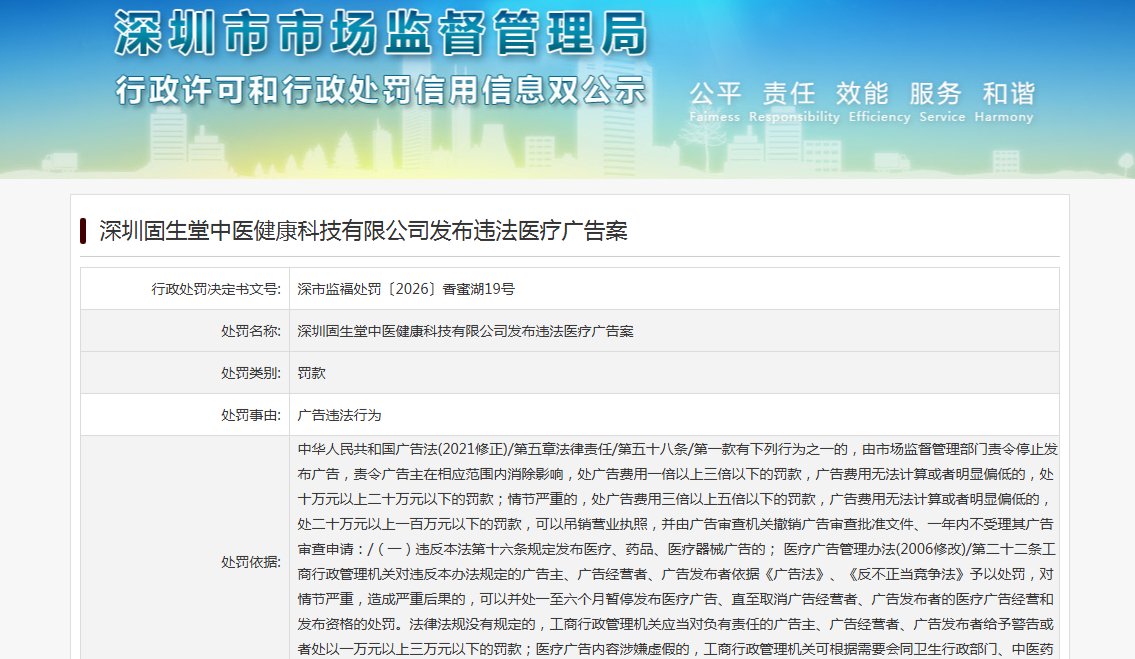This screenshot has height=659, width=1135.
Task: Click the 行政许可和行政处罚信用信息双公示 subtitle
Action: [380, 91]
